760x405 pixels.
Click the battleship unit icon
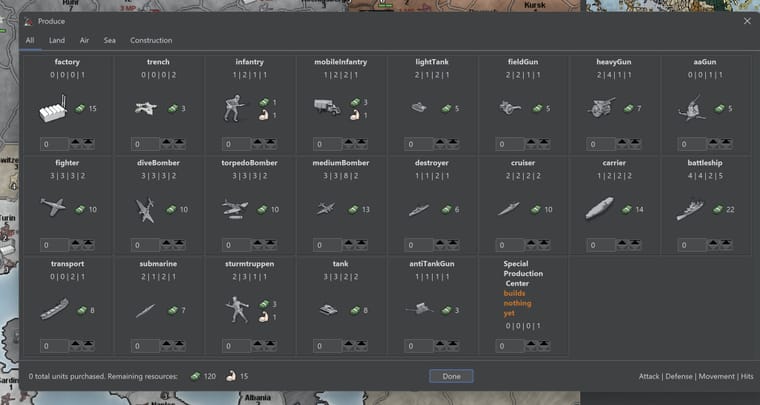(x=690, y=211)
